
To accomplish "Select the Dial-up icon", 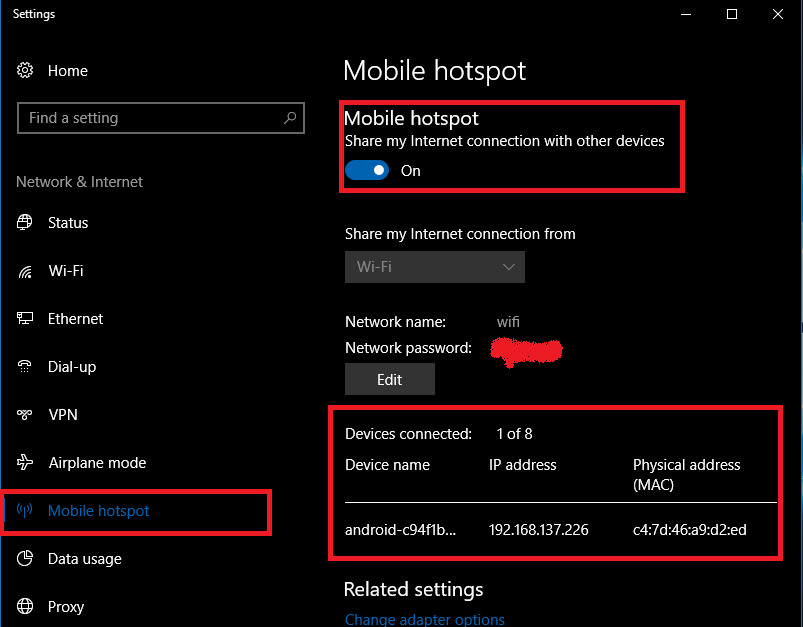I will point(24,366).
